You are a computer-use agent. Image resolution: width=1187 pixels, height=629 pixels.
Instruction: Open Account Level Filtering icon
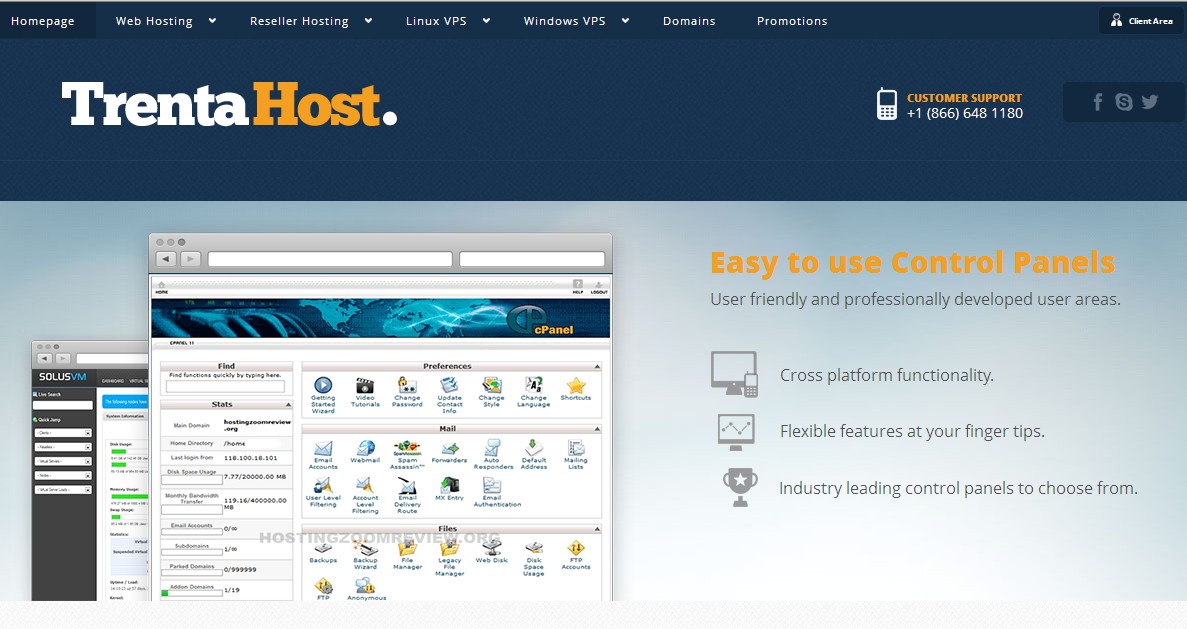click(365, 485)
